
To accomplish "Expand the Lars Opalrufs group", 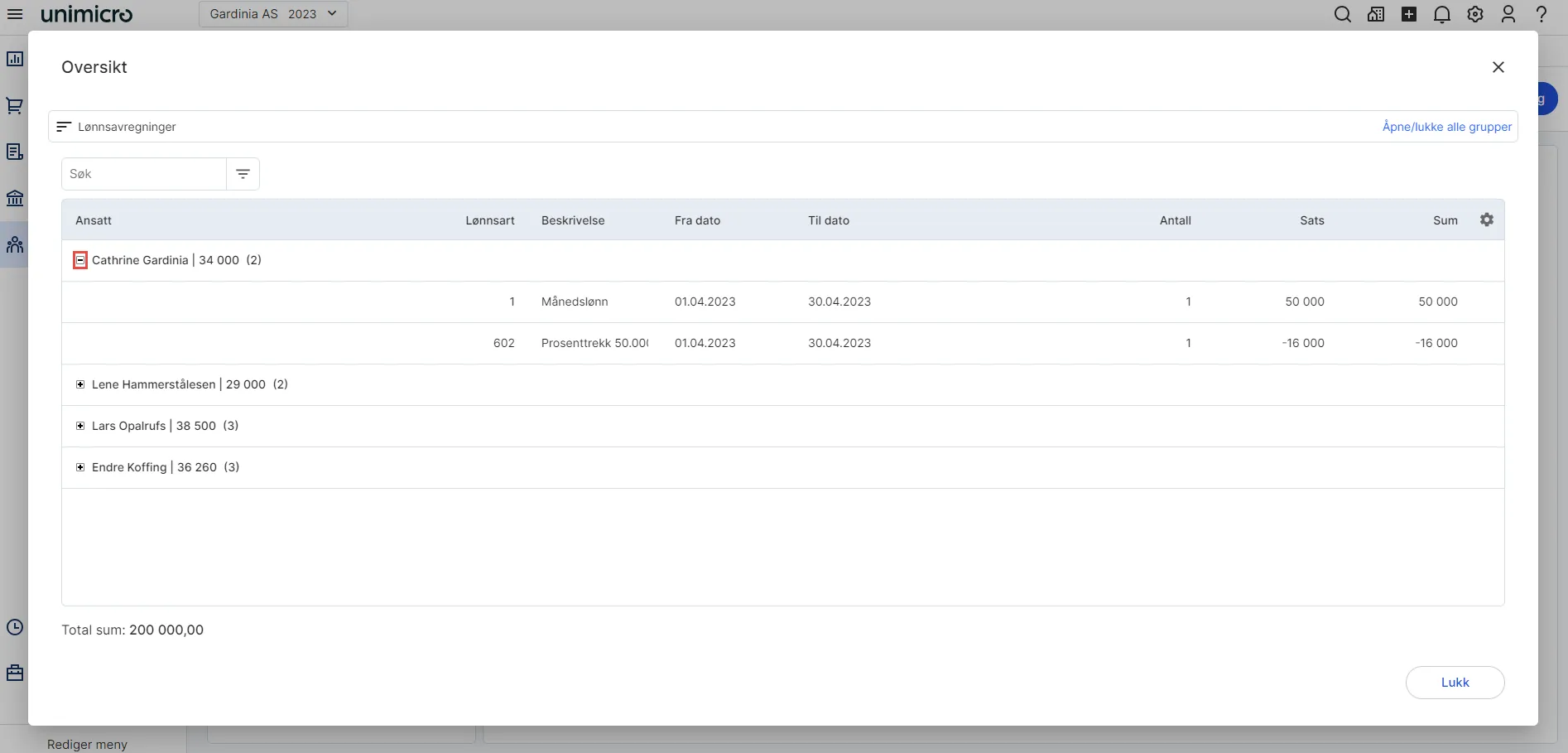I will (80, 426).
